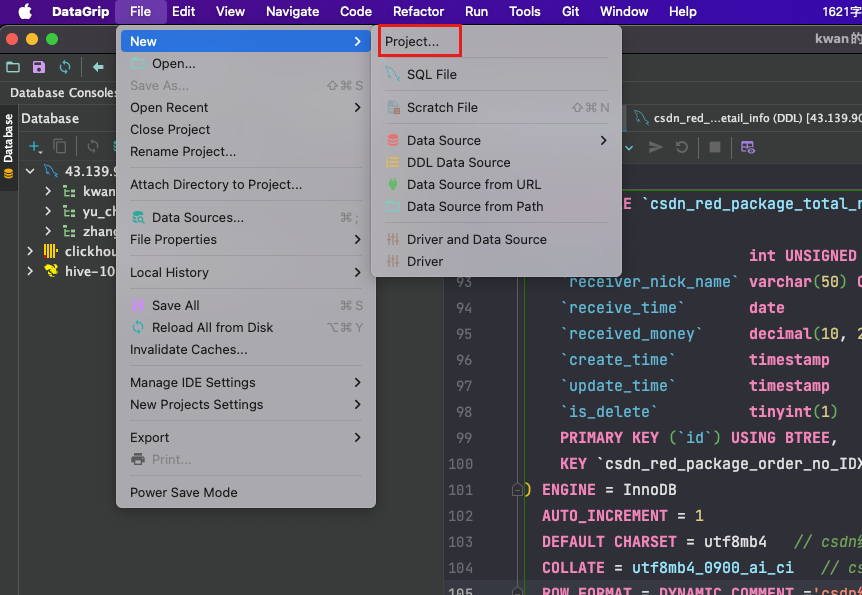Click the rollback undo icon in editor toolbar
This screenshot has height=595, width=862.
[x=682, y=147]
